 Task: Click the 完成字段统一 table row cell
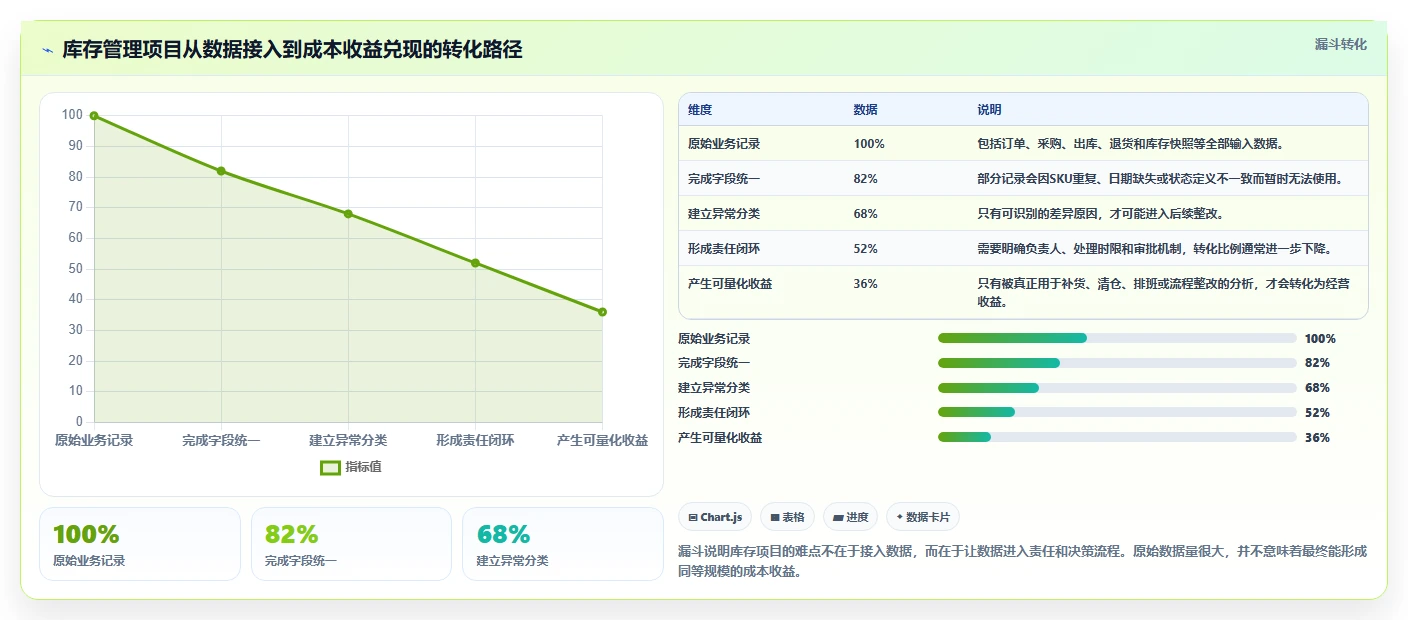[724, 179]
